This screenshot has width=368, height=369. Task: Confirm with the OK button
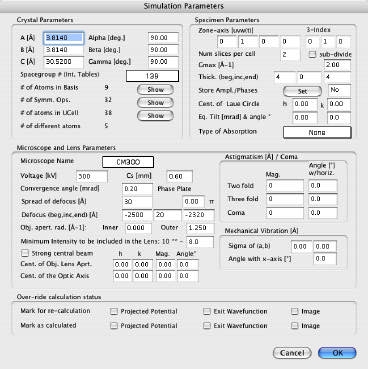(337, 353)
